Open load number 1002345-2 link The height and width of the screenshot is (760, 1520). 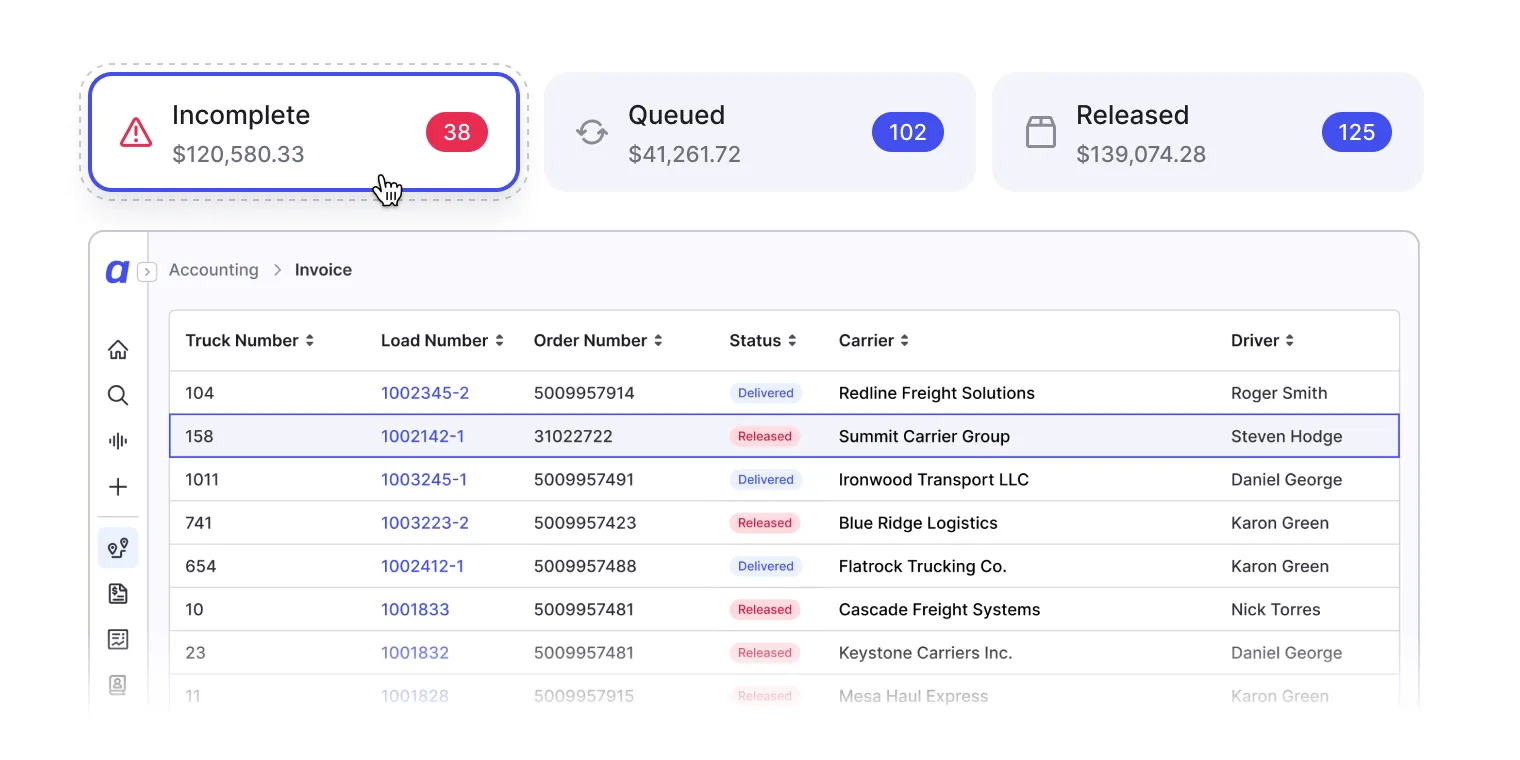point(425,393)
